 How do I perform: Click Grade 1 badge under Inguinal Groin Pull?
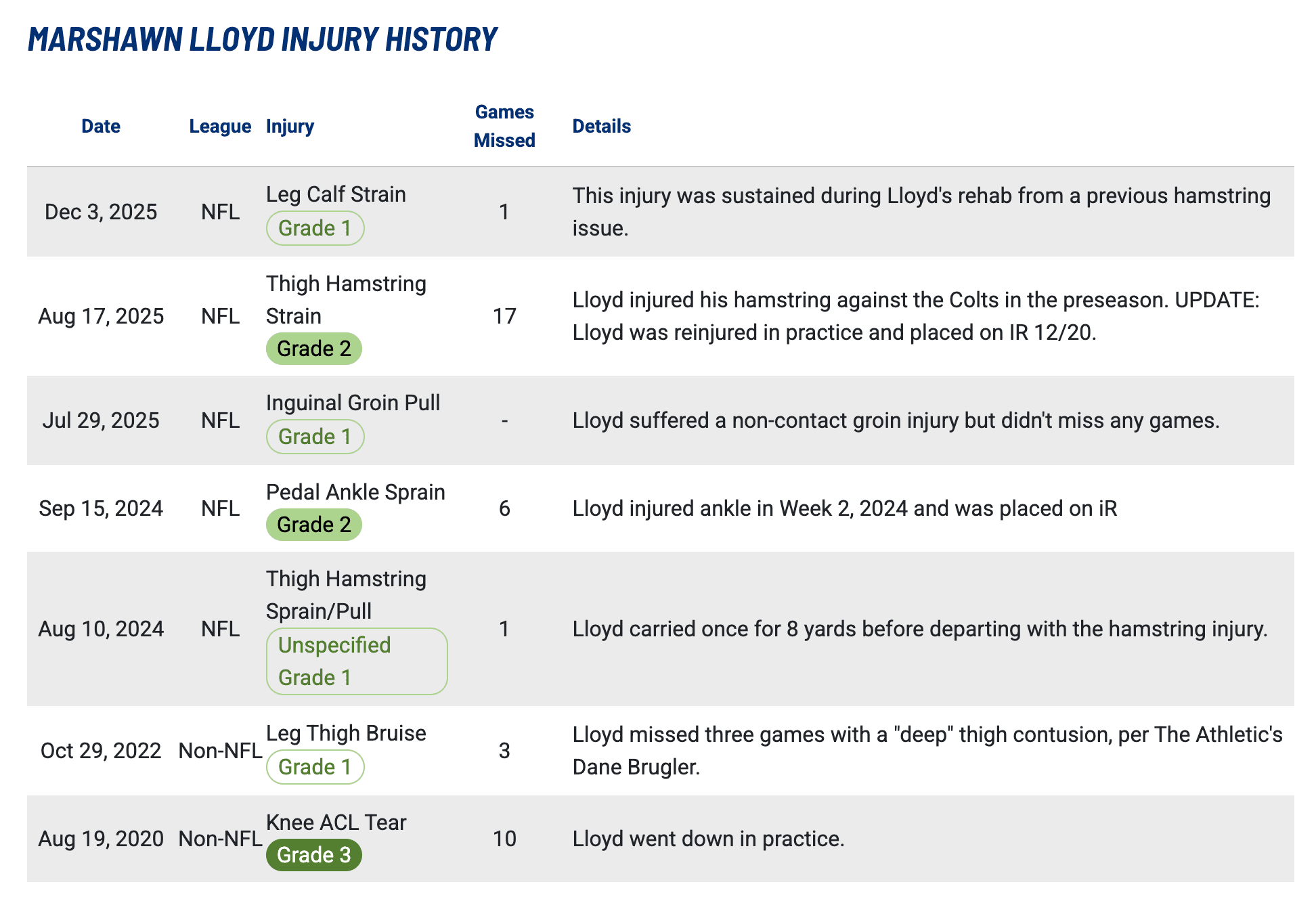point(315,437)
